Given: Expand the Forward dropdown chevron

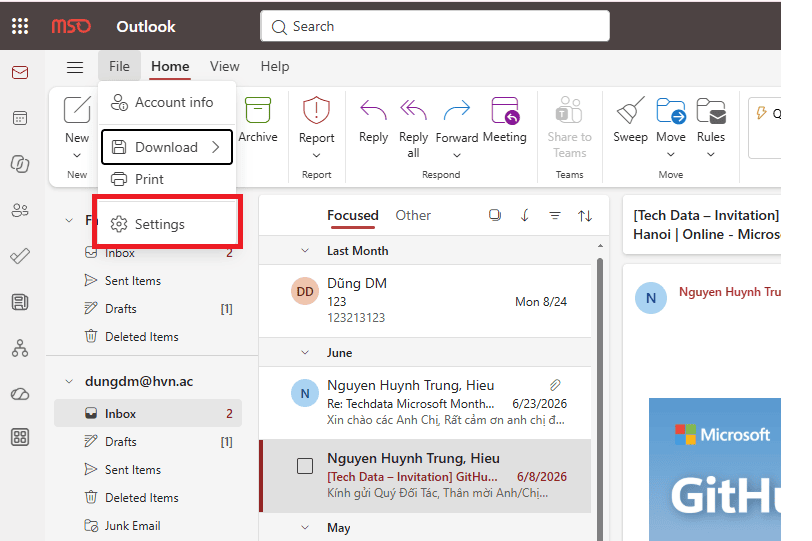Looking at the screenshot, I should point(457,155).
